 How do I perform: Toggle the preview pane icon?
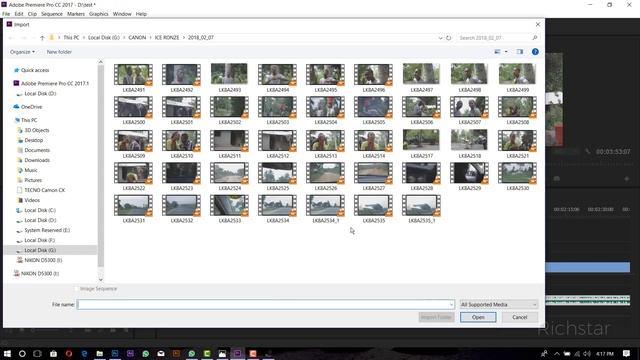point(520,52)
